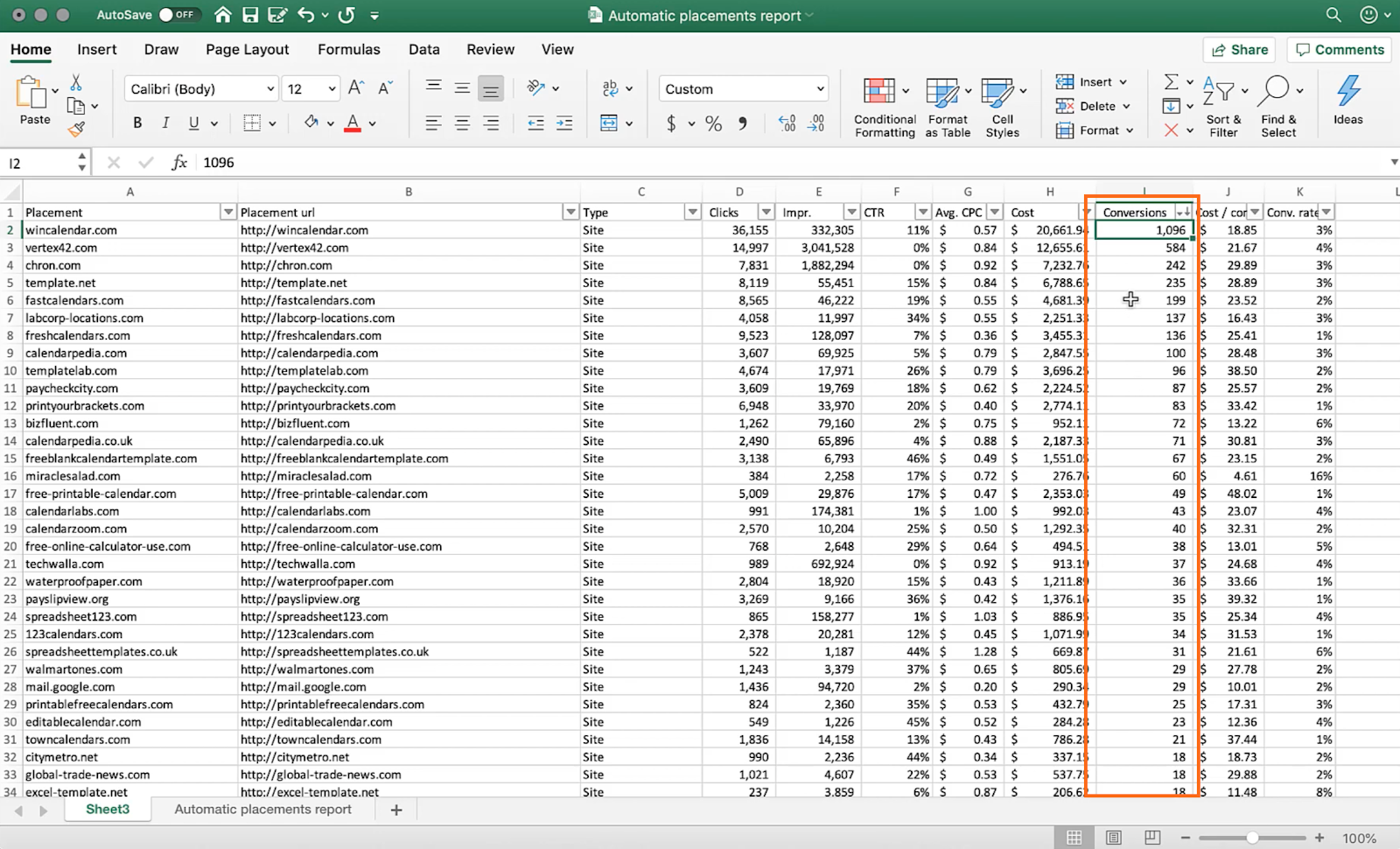Click the Share button
Image resolution: width=1400 pixels, height=849 pixels.
1239,50
